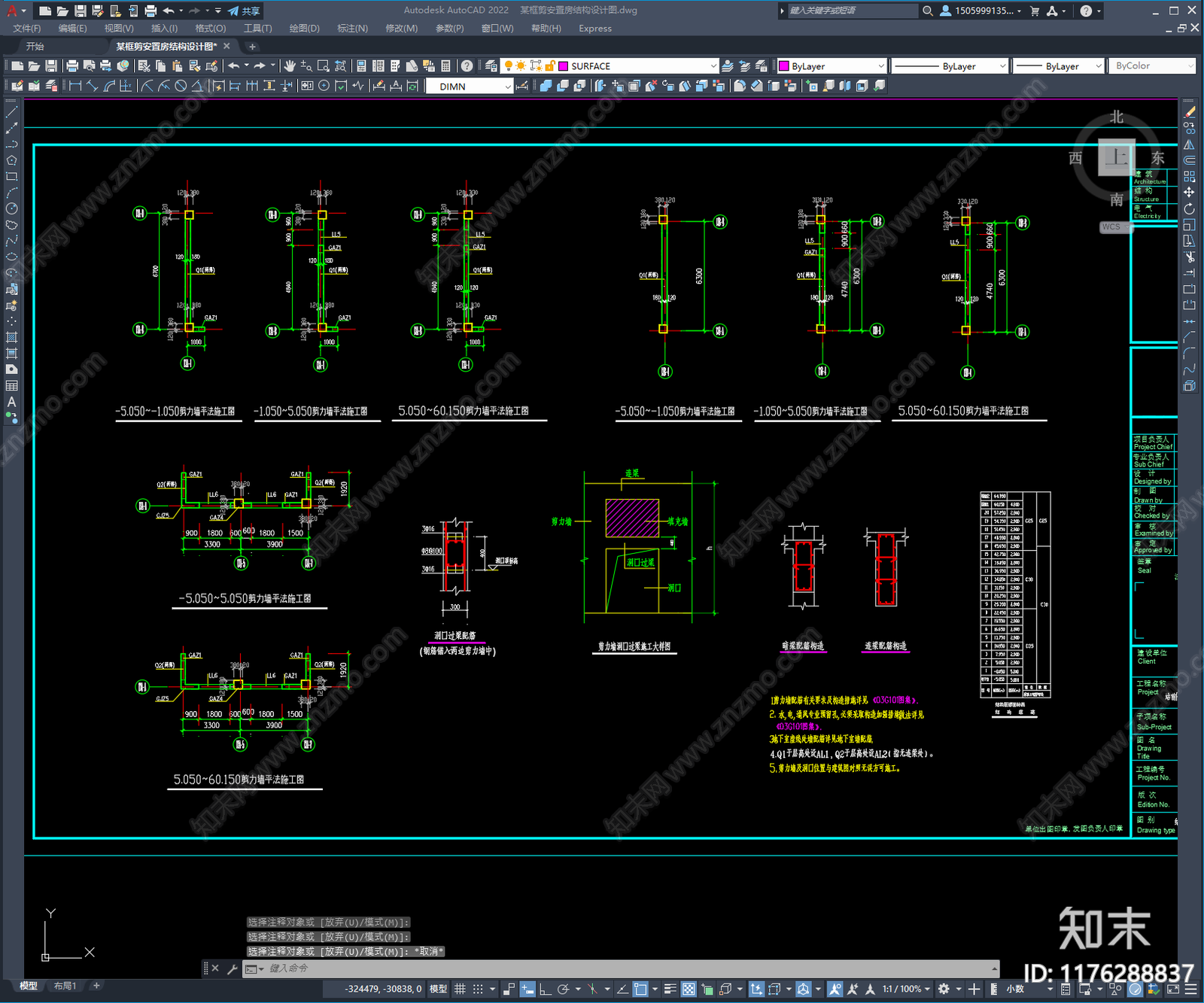Add a new drawing tab with plus
Image resolution: width=1204 pixels, height=1003 pixels.
(x=252, y=47)
